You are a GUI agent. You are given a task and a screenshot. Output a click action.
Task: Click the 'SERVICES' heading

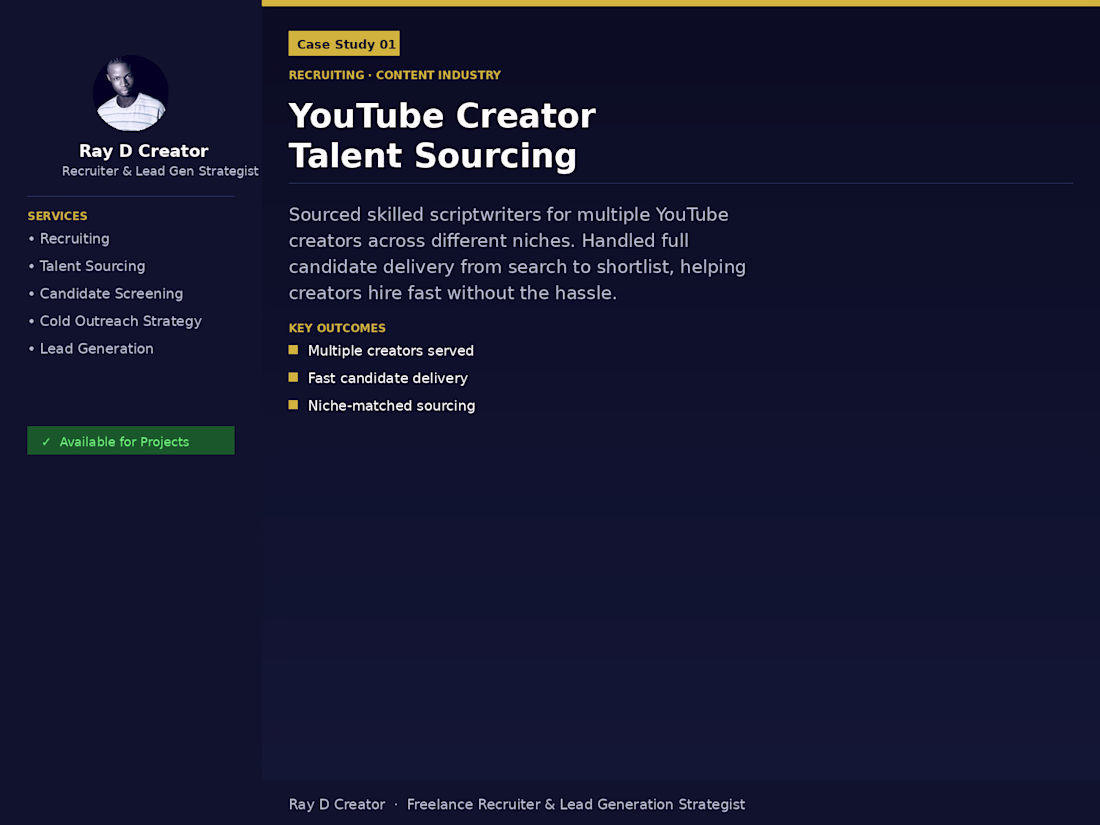58,216
